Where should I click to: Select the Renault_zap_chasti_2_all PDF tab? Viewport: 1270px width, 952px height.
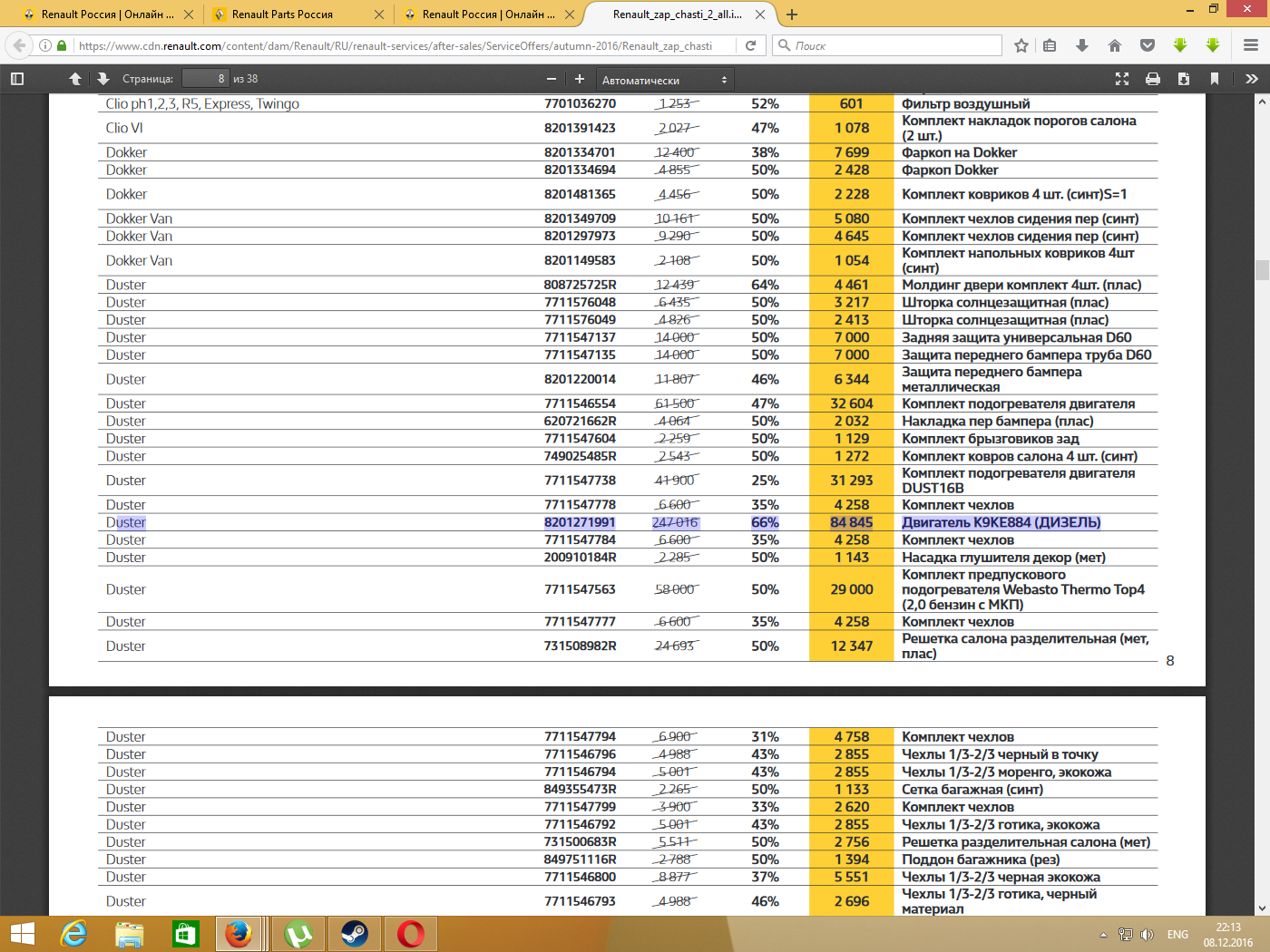point(677,15)
